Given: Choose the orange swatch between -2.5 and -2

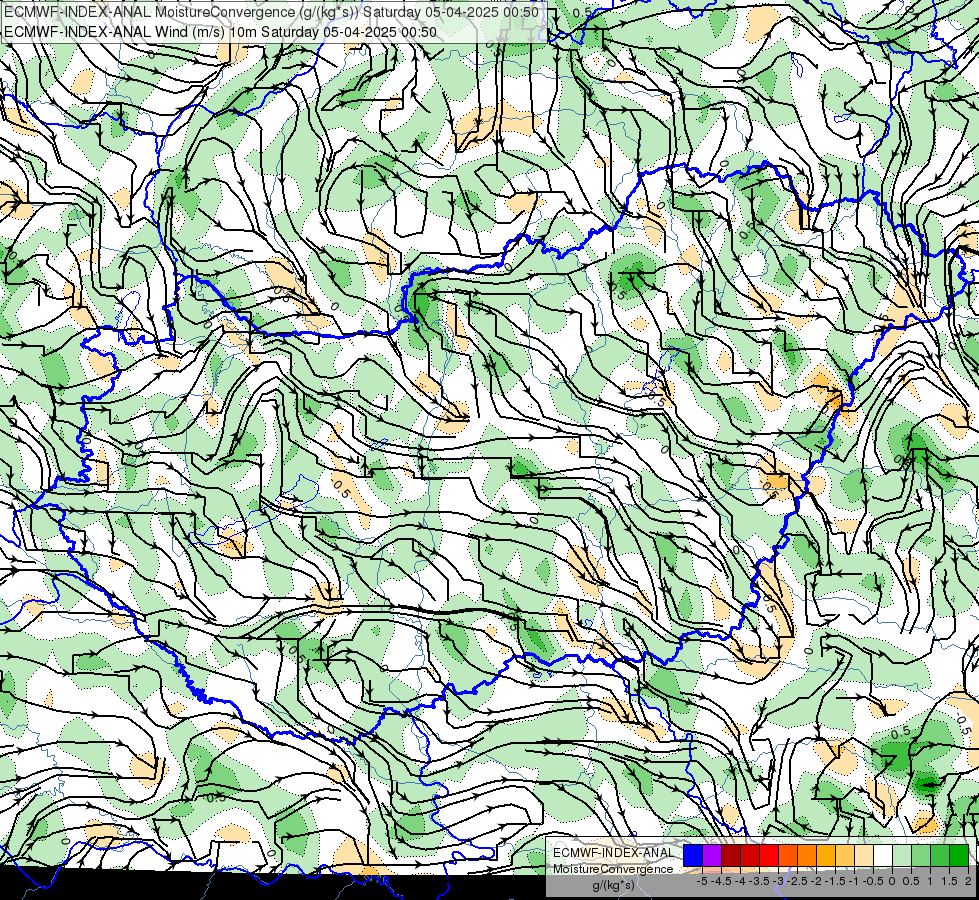Looking at the screenshot, I should 807,856.
